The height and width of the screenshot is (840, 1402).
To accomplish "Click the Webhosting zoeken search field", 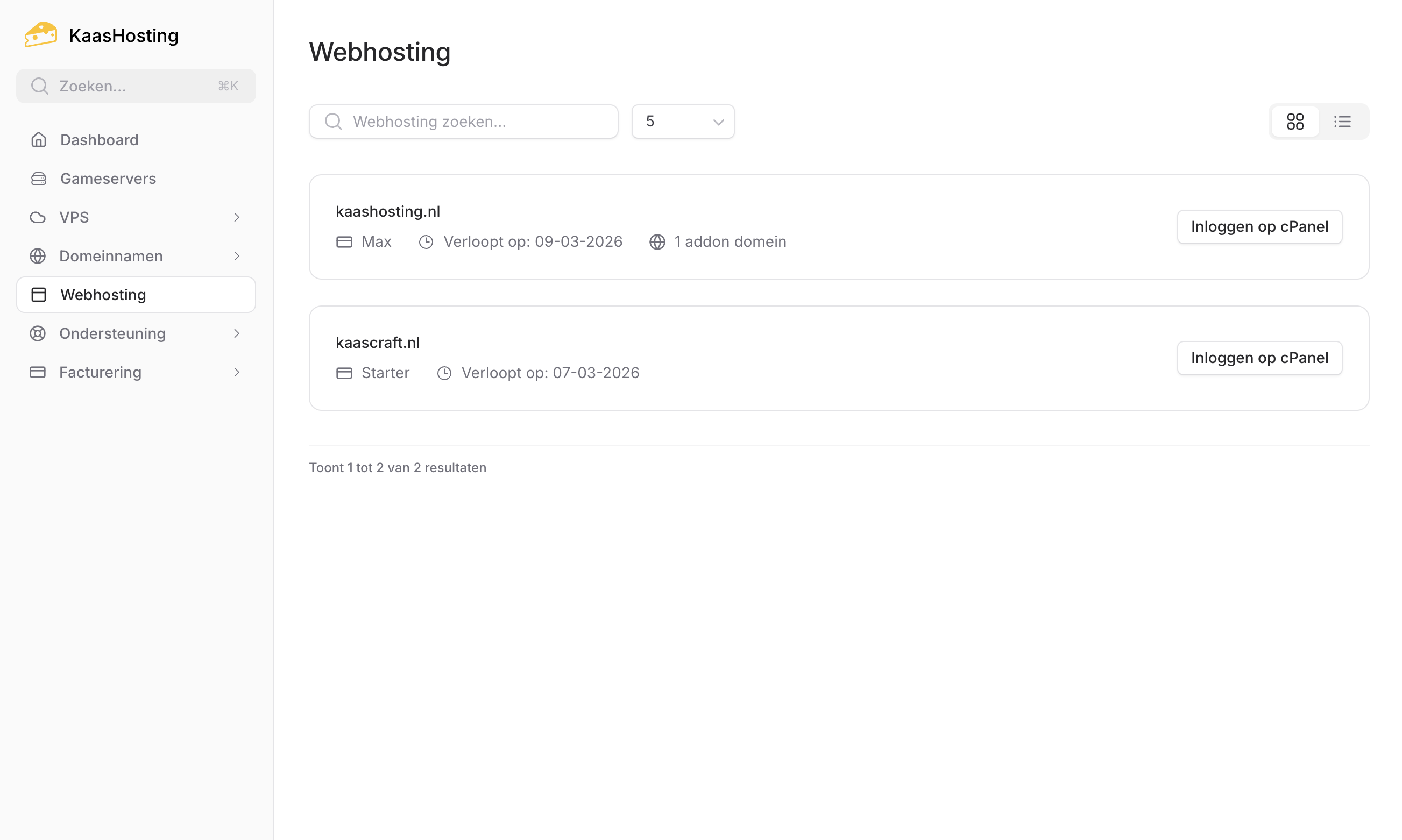I will [463, 121].
